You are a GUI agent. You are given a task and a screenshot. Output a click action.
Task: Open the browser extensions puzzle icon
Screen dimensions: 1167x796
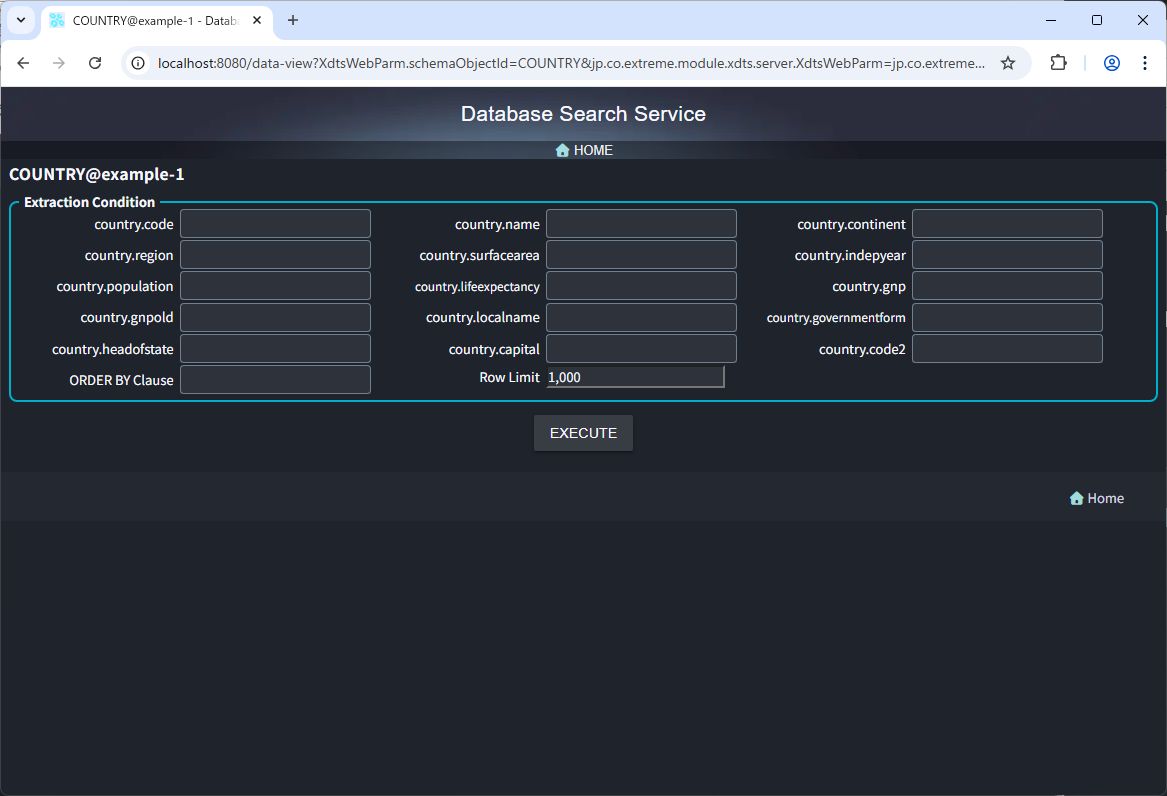tap(1058, 63)
